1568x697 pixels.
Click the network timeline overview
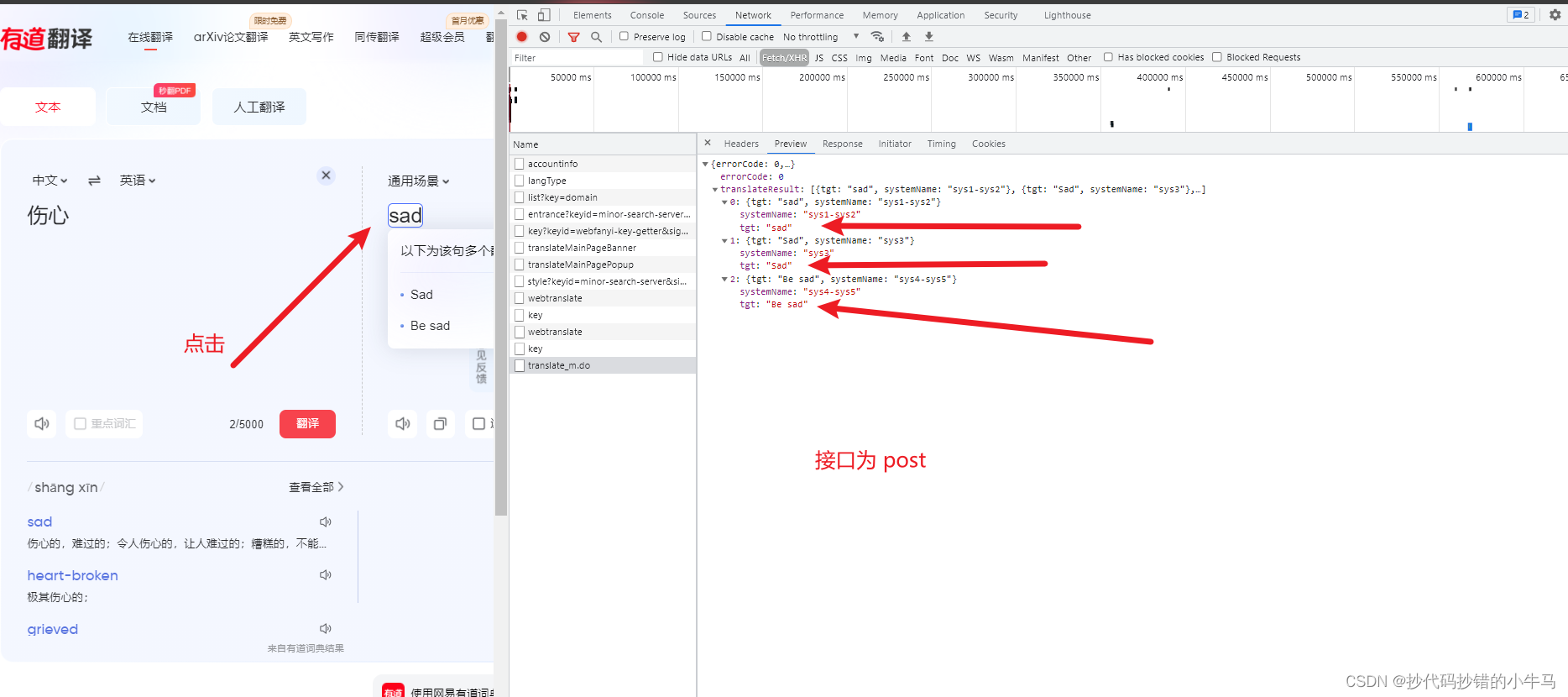pos(1038,100)
